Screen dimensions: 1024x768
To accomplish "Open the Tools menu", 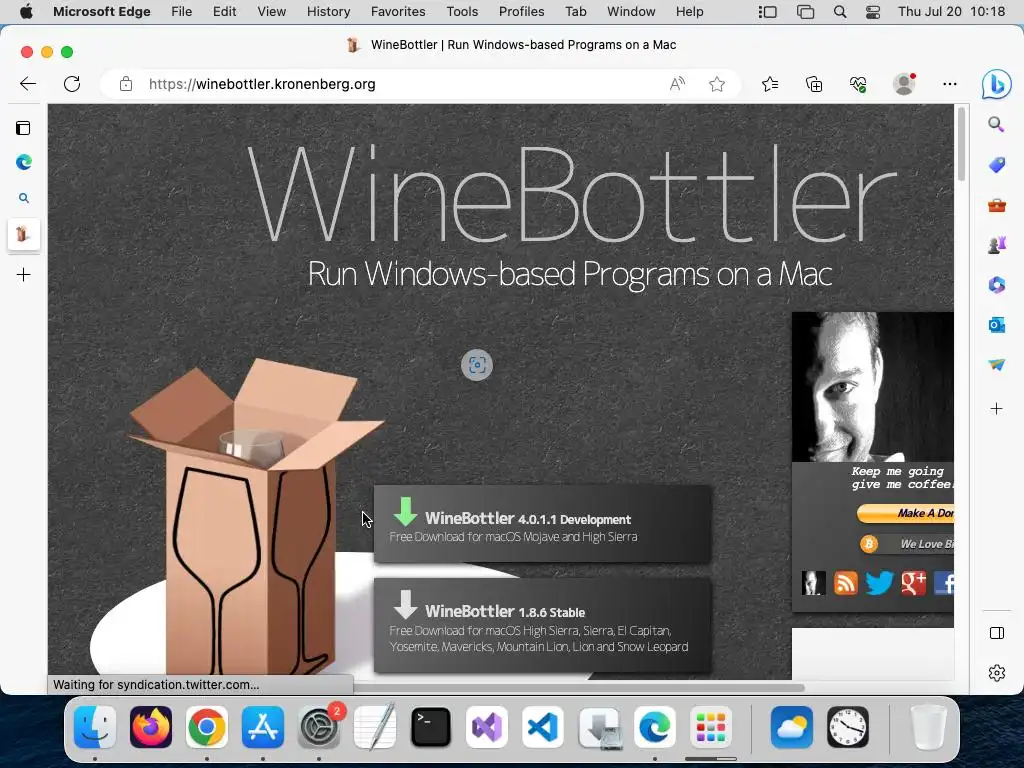I will 462,12.
